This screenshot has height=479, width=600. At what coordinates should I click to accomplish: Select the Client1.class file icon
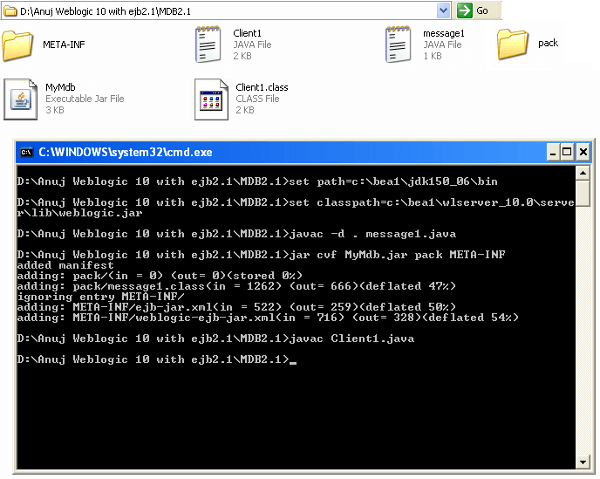[211, 99]
